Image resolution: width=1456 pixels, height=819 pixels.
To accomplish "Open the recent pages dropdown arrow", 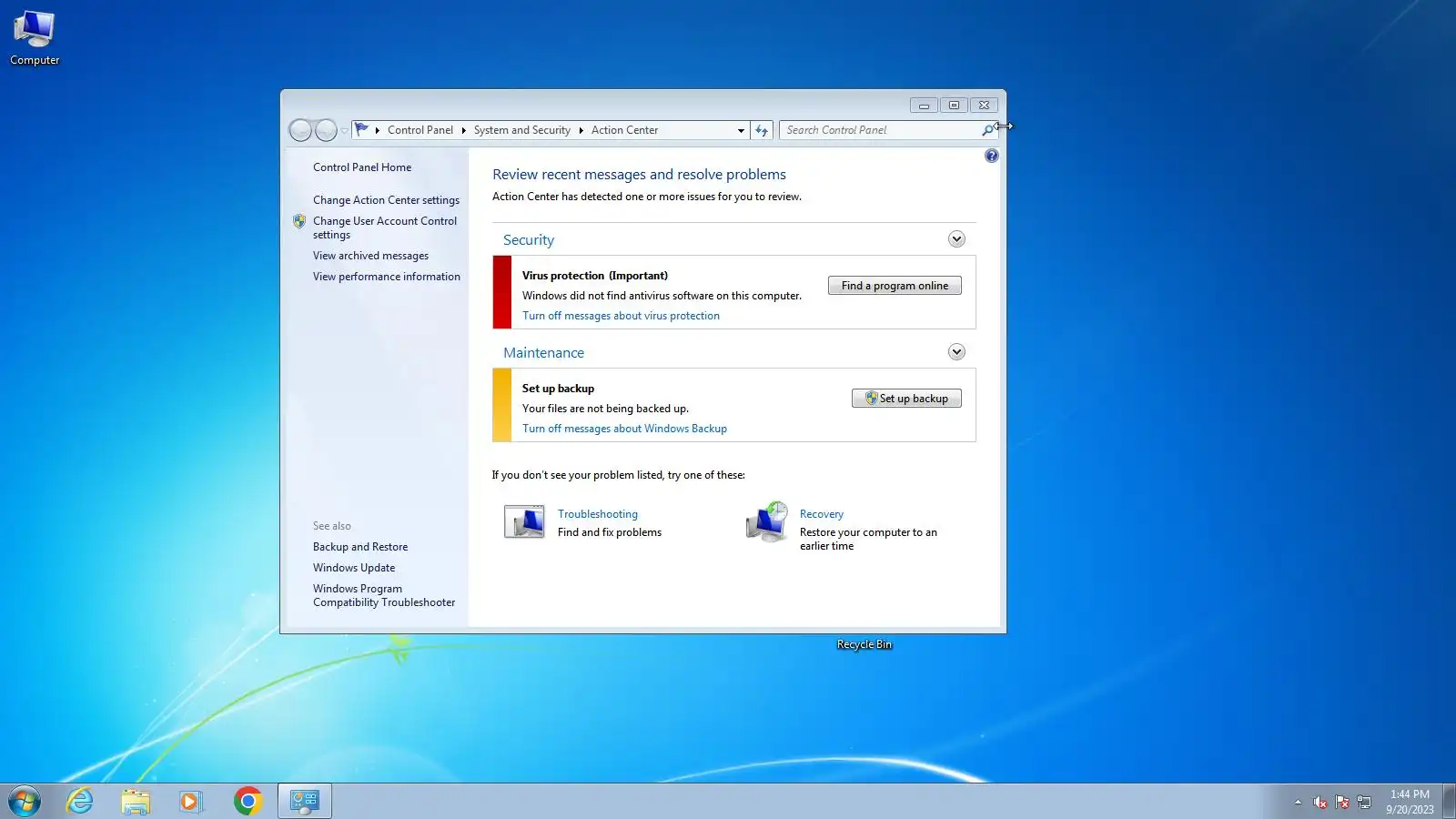I will coord(345,131).
